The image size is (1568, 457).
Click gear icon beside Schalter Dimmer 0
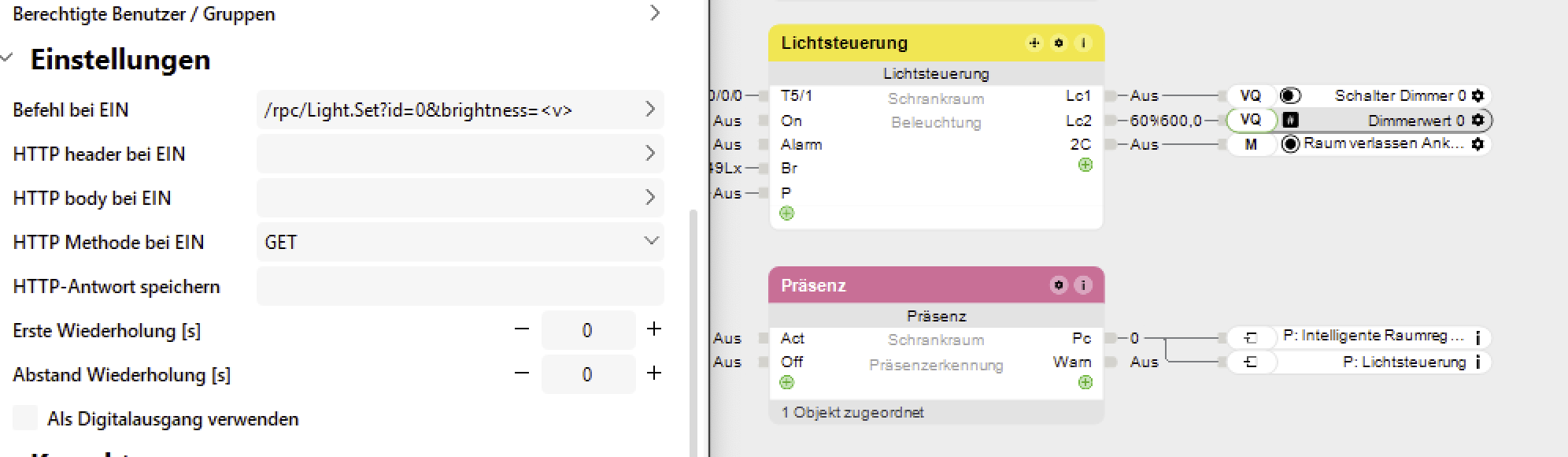(1477, 96)
